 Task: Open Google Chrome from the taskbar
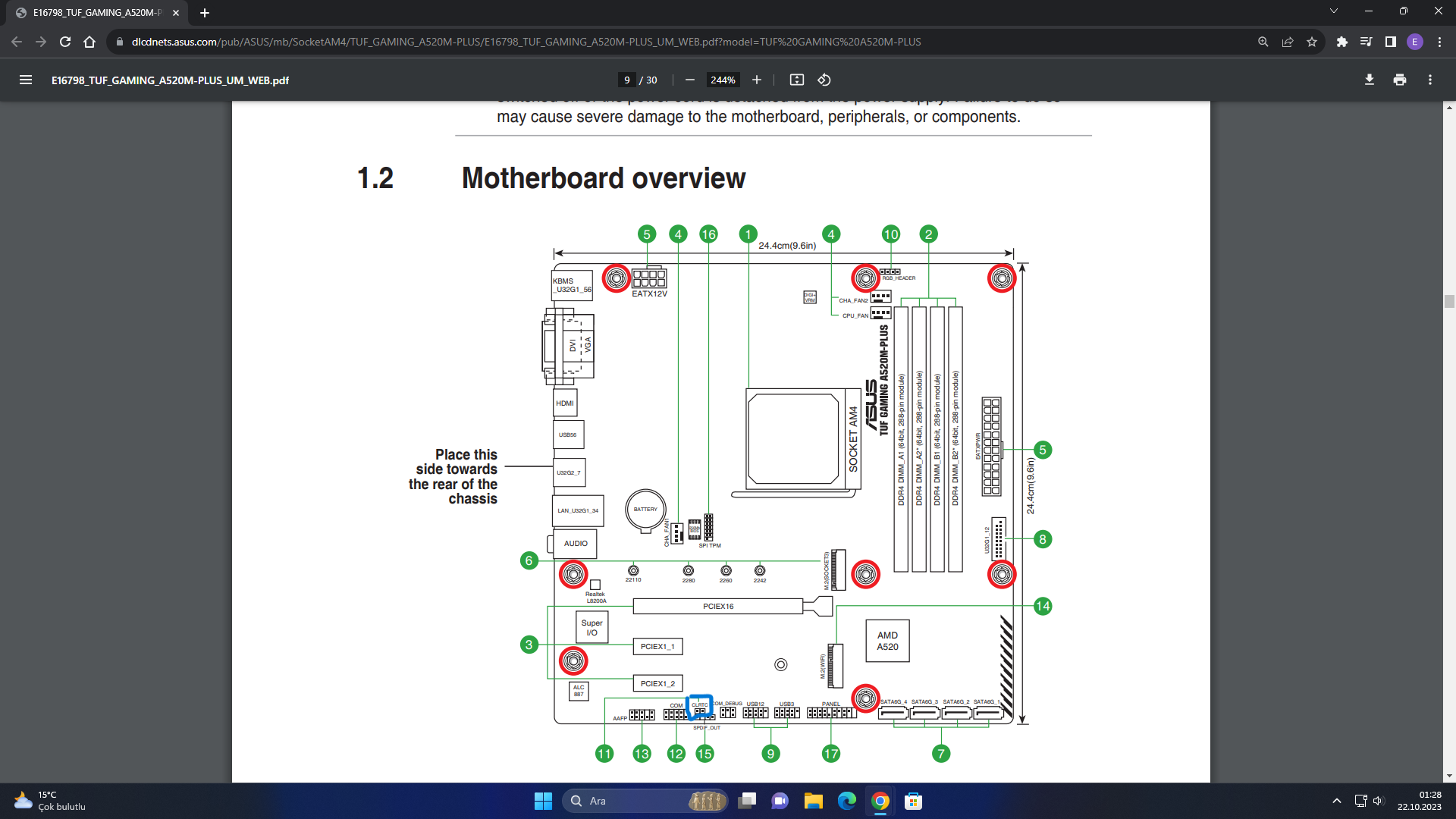pyautogui.click(x=880, y=801)
